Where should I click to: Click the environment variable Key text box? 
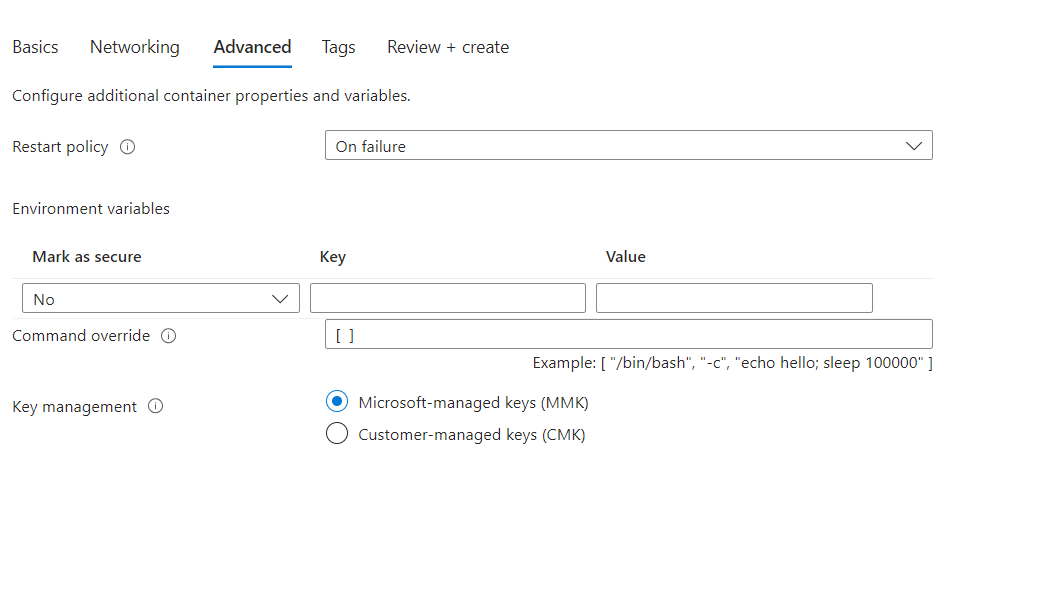447,298
